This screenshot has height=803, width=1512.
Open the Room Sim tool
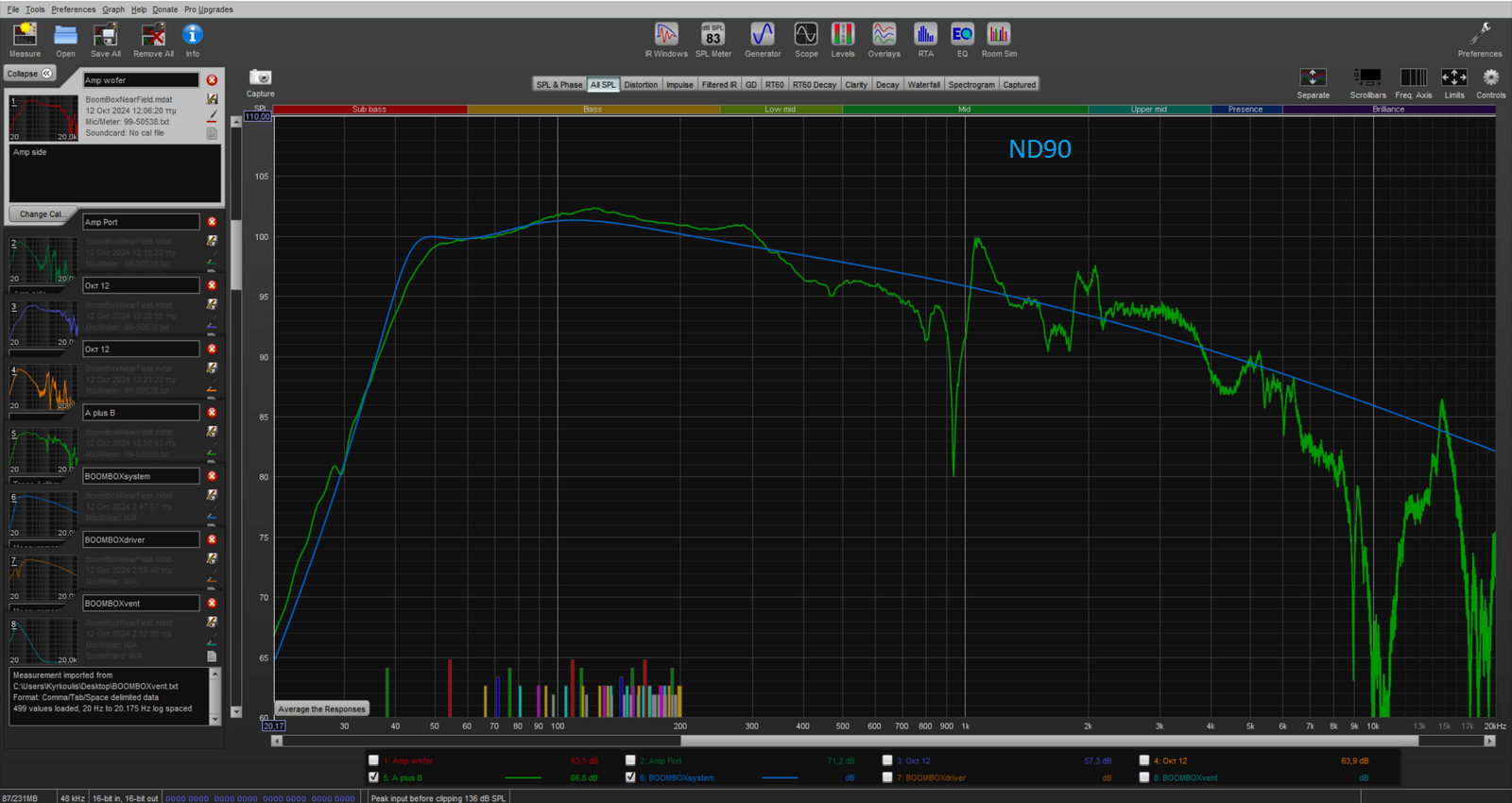[999, 40]
